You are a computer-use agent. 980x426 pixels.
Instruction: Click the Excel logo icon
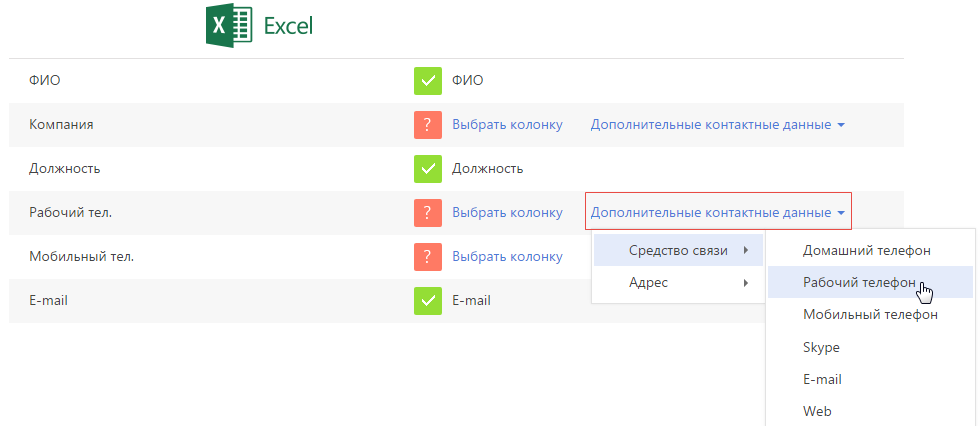(229, 26)
